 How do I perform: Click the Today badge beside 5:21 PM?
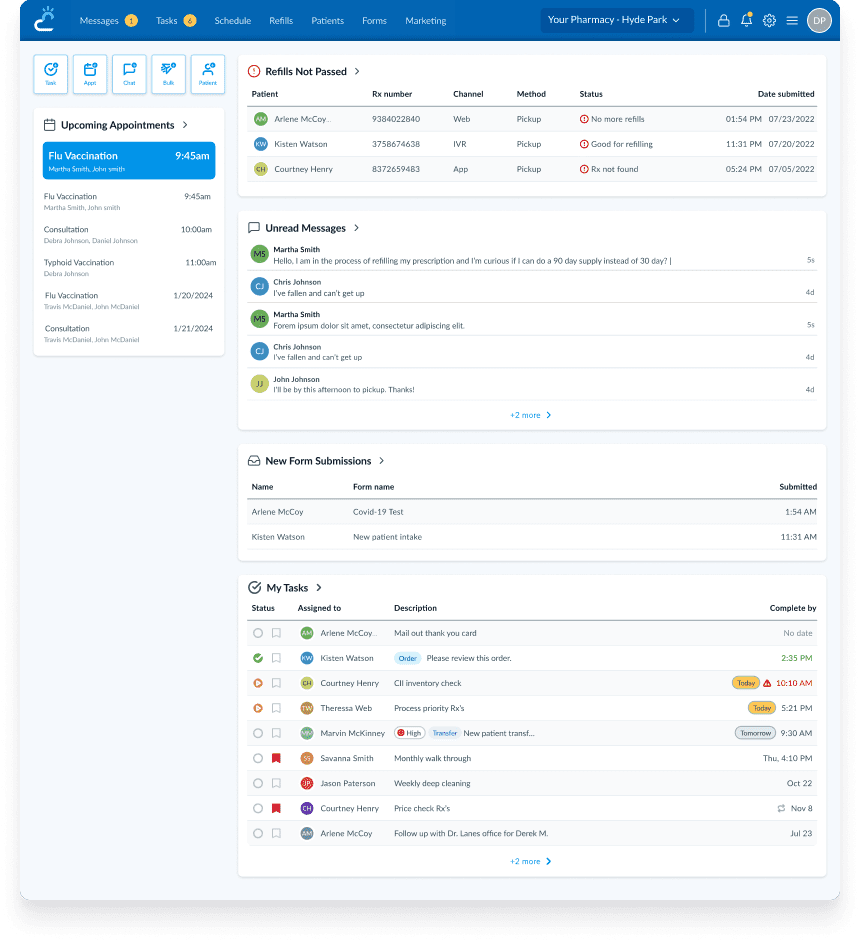coord(762,708)
